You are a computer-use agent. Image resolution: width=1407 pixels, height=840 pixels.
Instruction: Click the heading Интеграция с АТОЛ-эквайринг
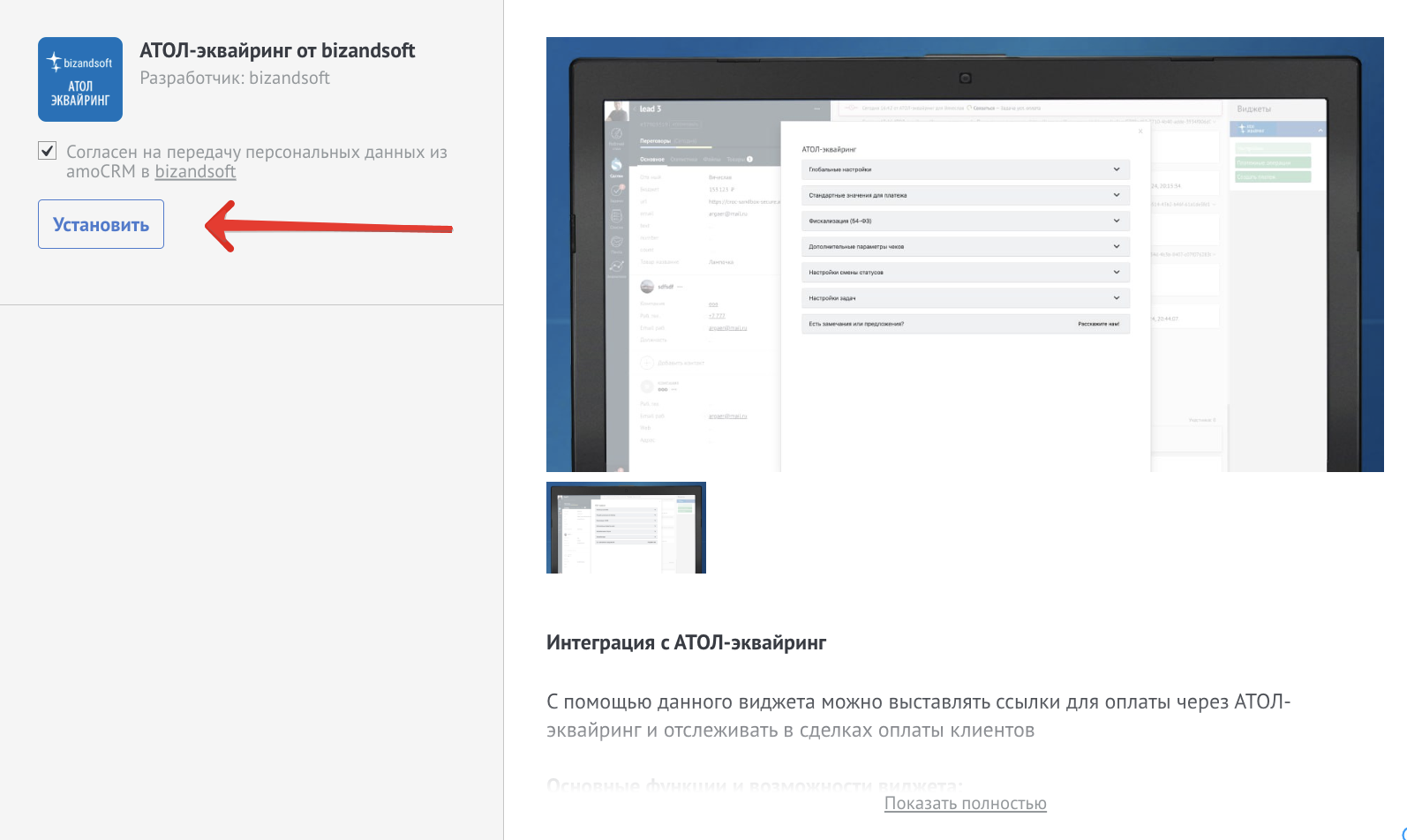coord(686,642)
